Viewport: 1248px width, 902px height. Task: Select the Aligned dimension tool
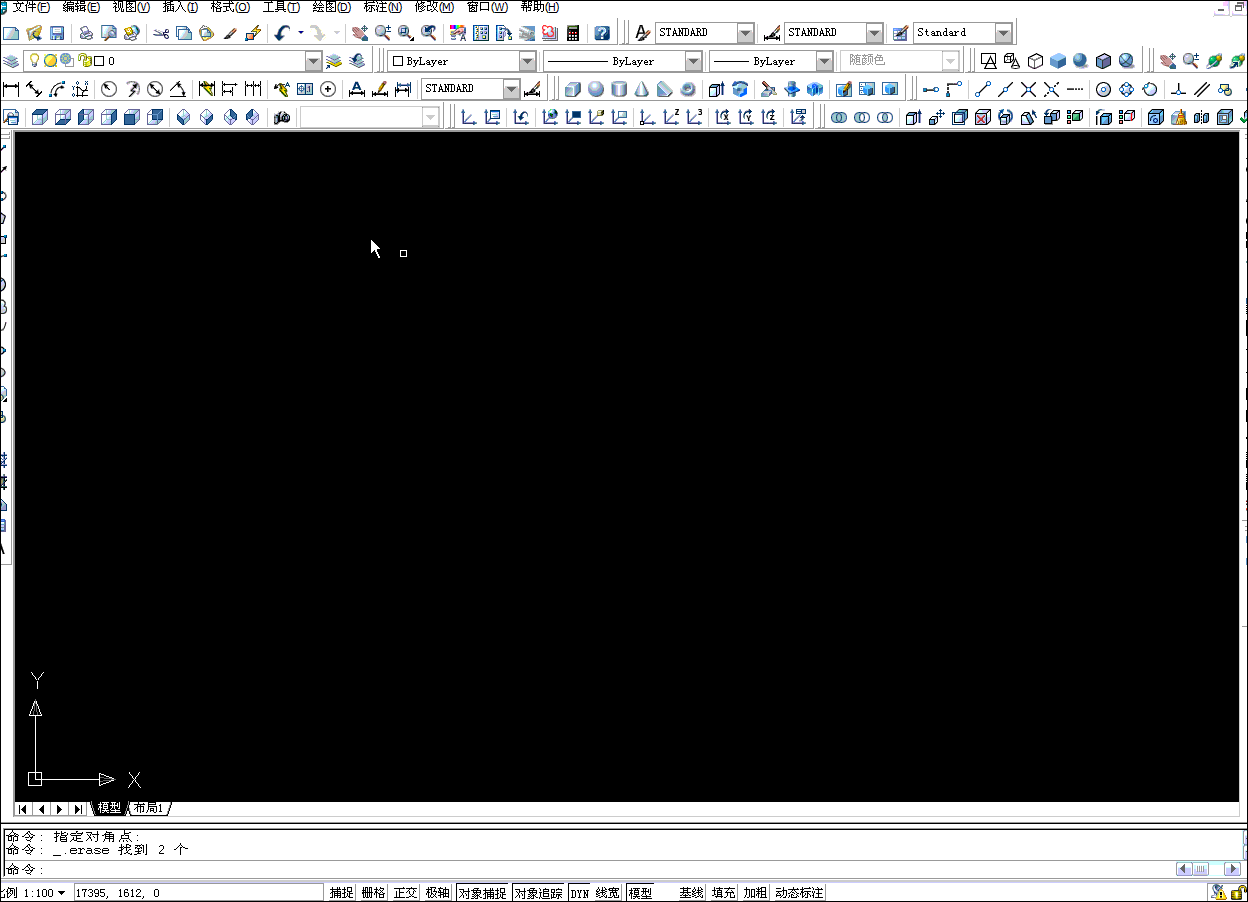tap(34, 89)
